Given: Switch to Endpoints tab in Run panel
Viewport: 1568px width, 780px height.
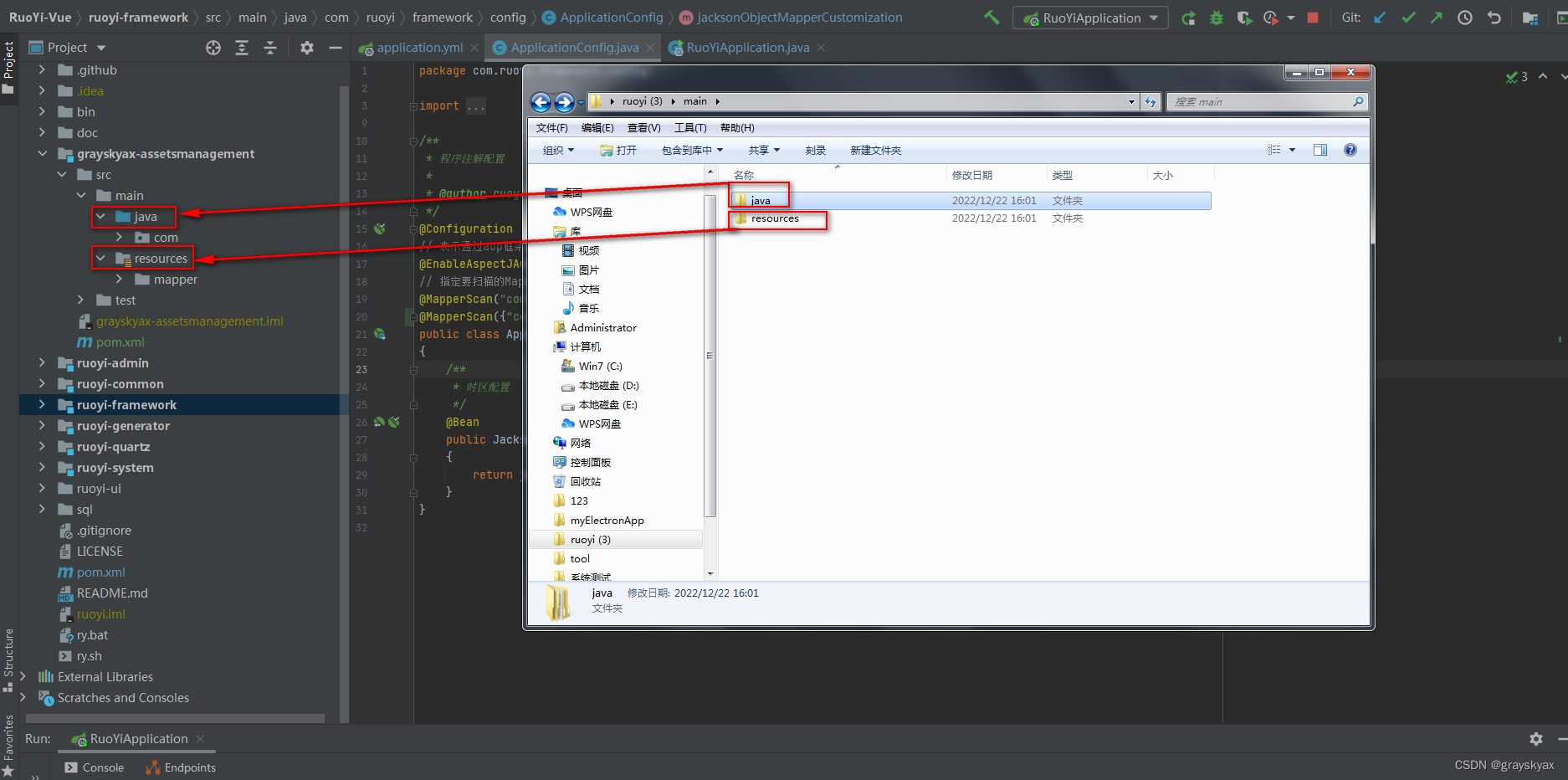Looking at the screenshot, I should click(x=181, y=767).
